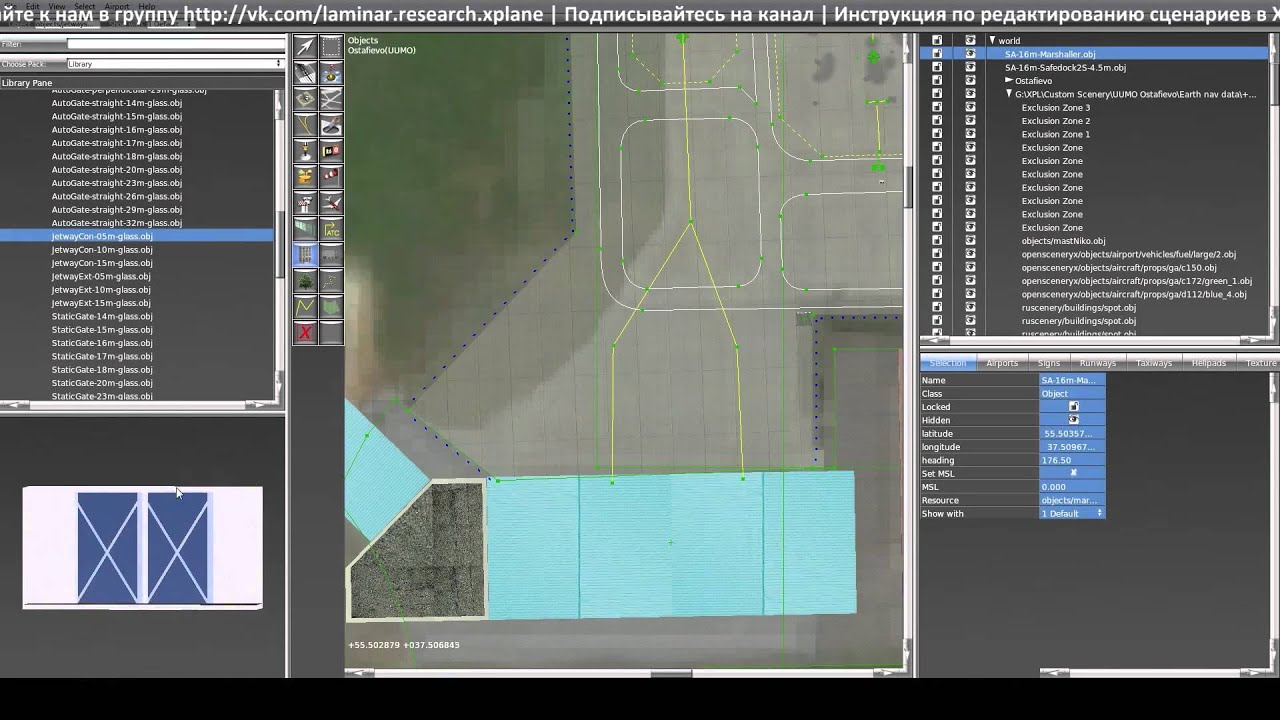Open the Signs tab
This screenshot has width=1280, height=720.
(x=1049, y=363)
